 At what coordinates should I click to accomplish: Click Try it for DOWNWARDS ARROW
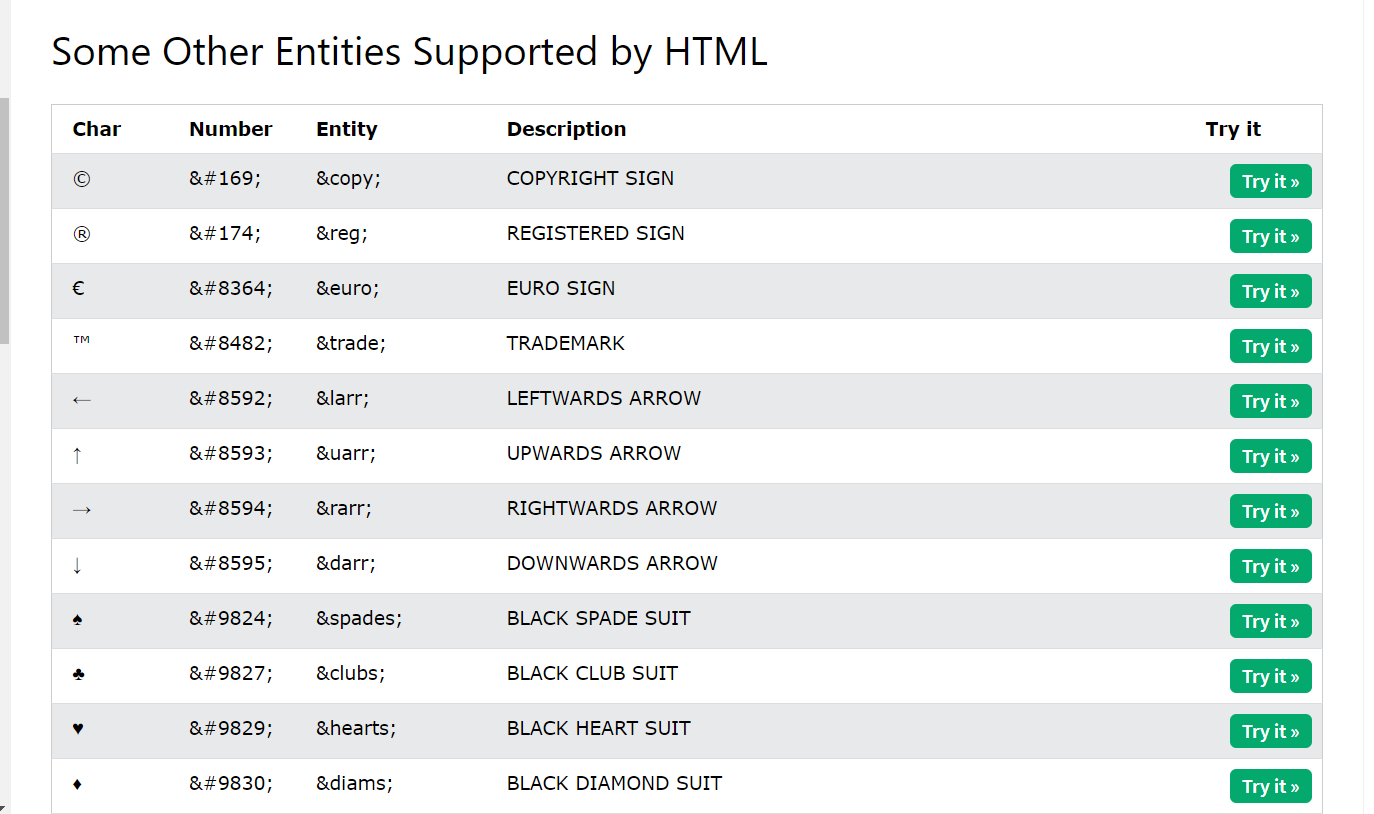point(1270,567)
